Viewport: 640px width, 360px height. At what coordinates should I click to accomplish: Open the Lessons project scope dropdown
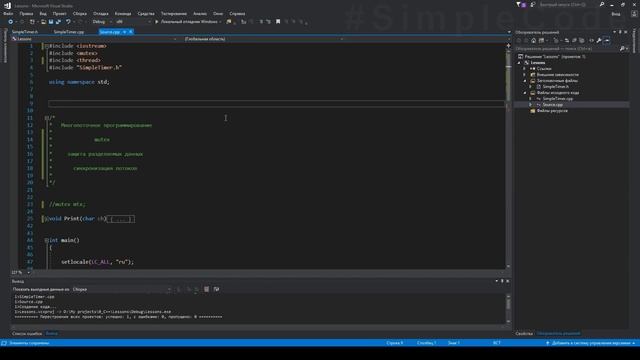pyautogui.click(x=94, y=39)
